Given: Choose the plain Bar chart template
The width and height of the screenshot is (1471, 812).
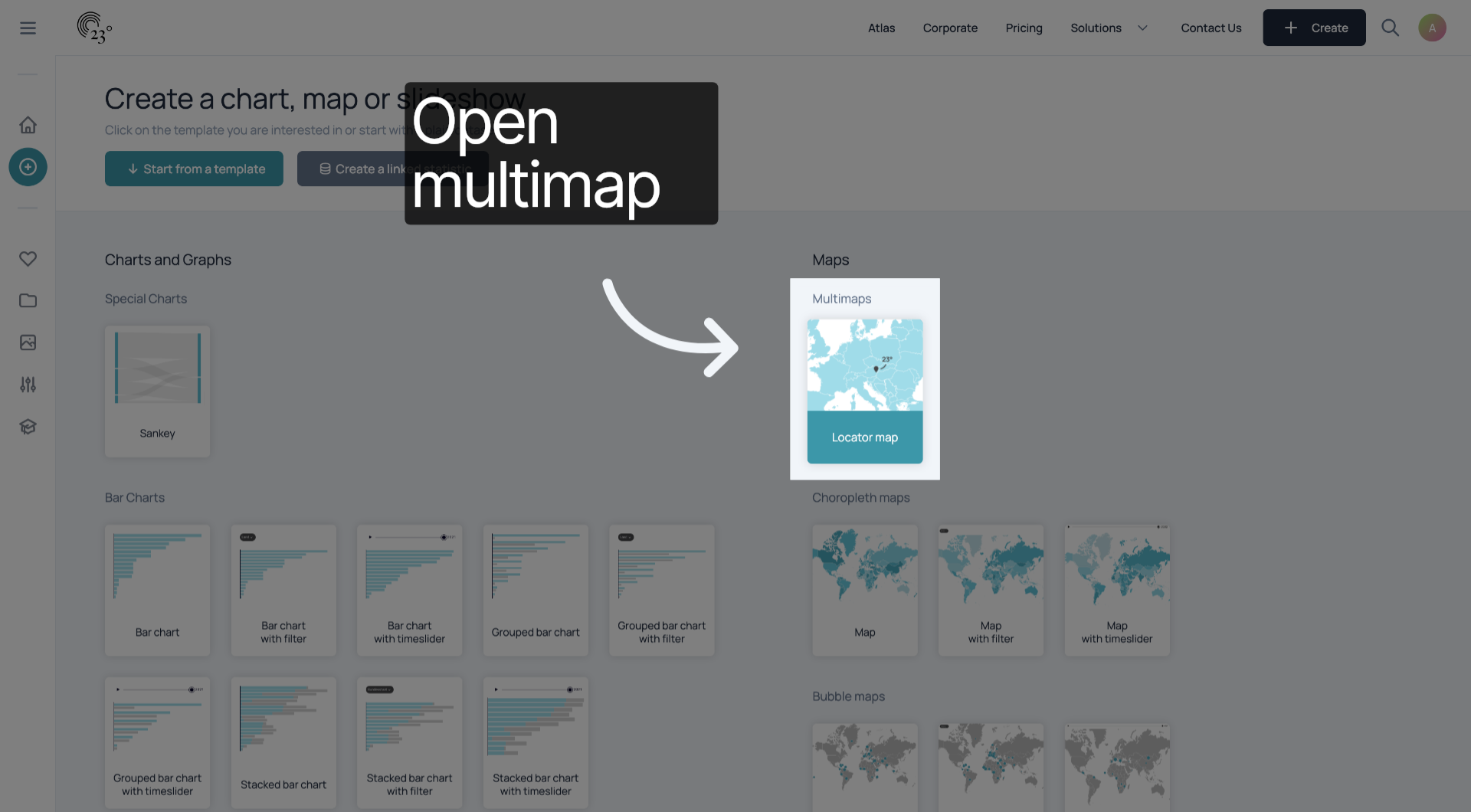Looking at the screenshot, I should [x=157, y=590].
